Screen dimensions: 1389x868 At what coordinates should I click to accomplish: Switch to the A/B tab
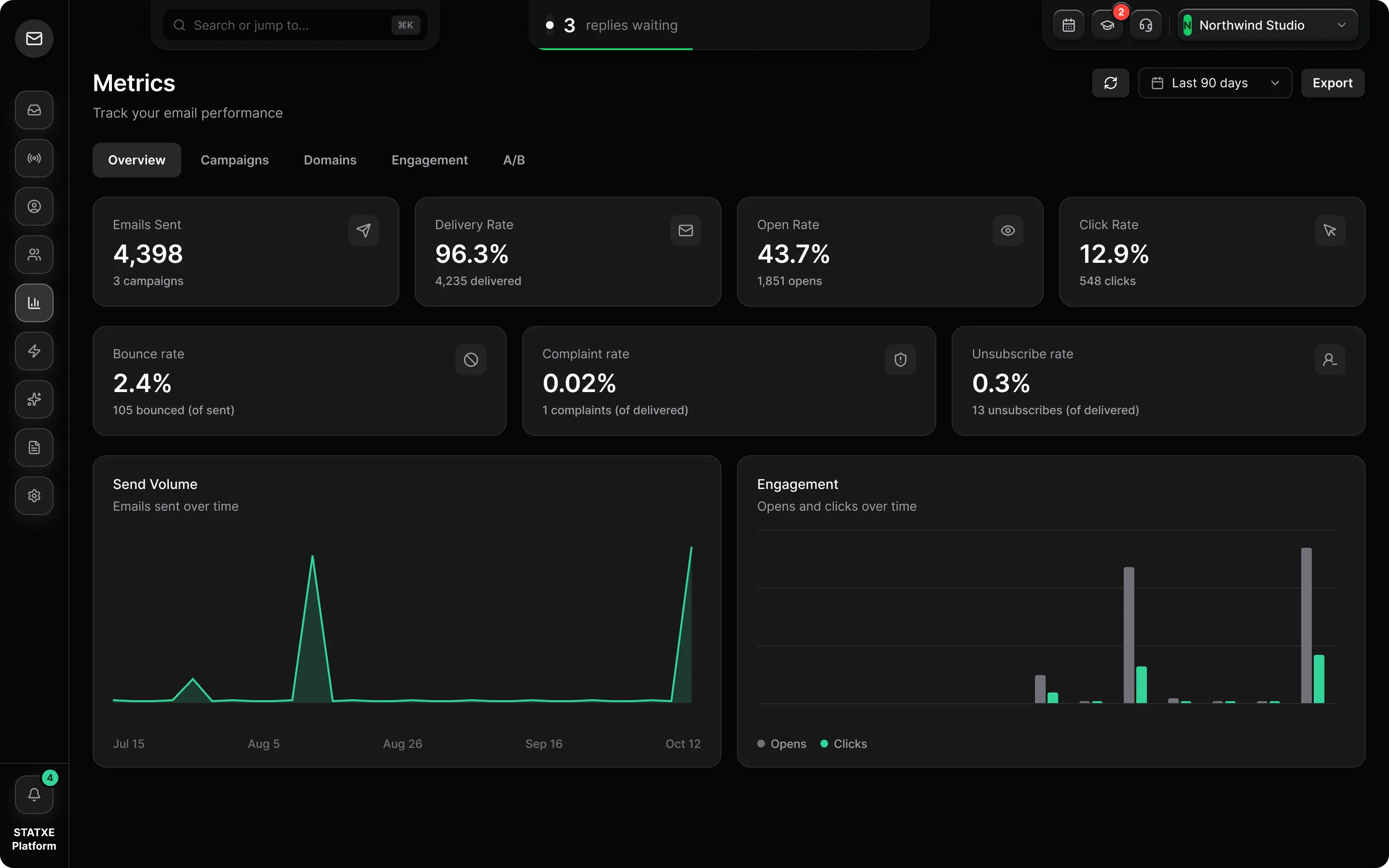tap(514, 160)
